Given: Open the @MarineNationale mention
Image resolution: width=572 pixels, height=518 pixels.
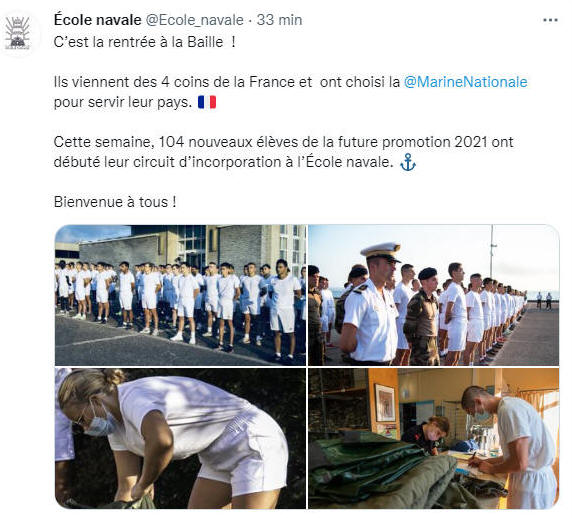Looking at the screenshot, I should coord(465,82).
